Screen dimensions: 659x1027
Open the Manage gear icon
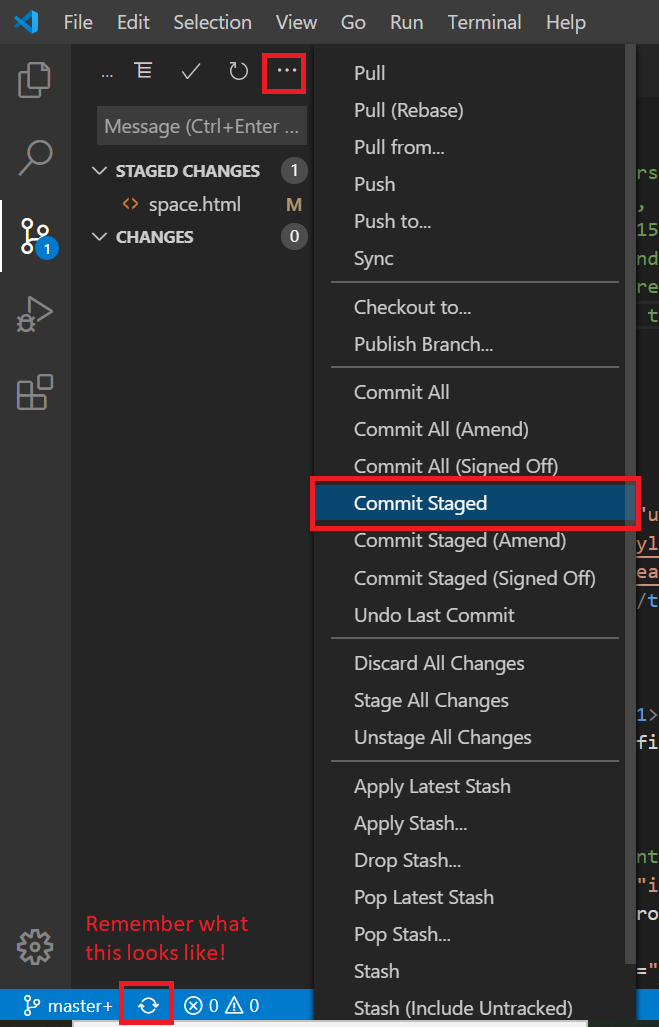(x=35, y=945)
